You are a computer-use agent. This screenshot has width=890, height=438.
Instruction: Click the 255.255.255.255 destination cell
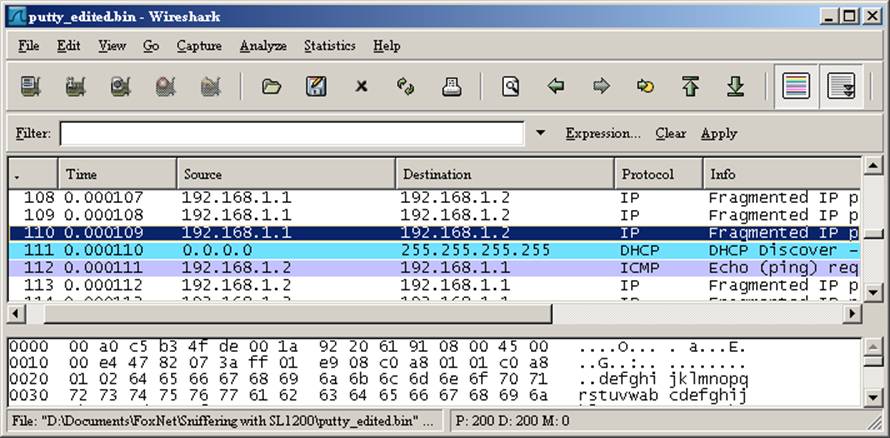(x=475, y=250)
